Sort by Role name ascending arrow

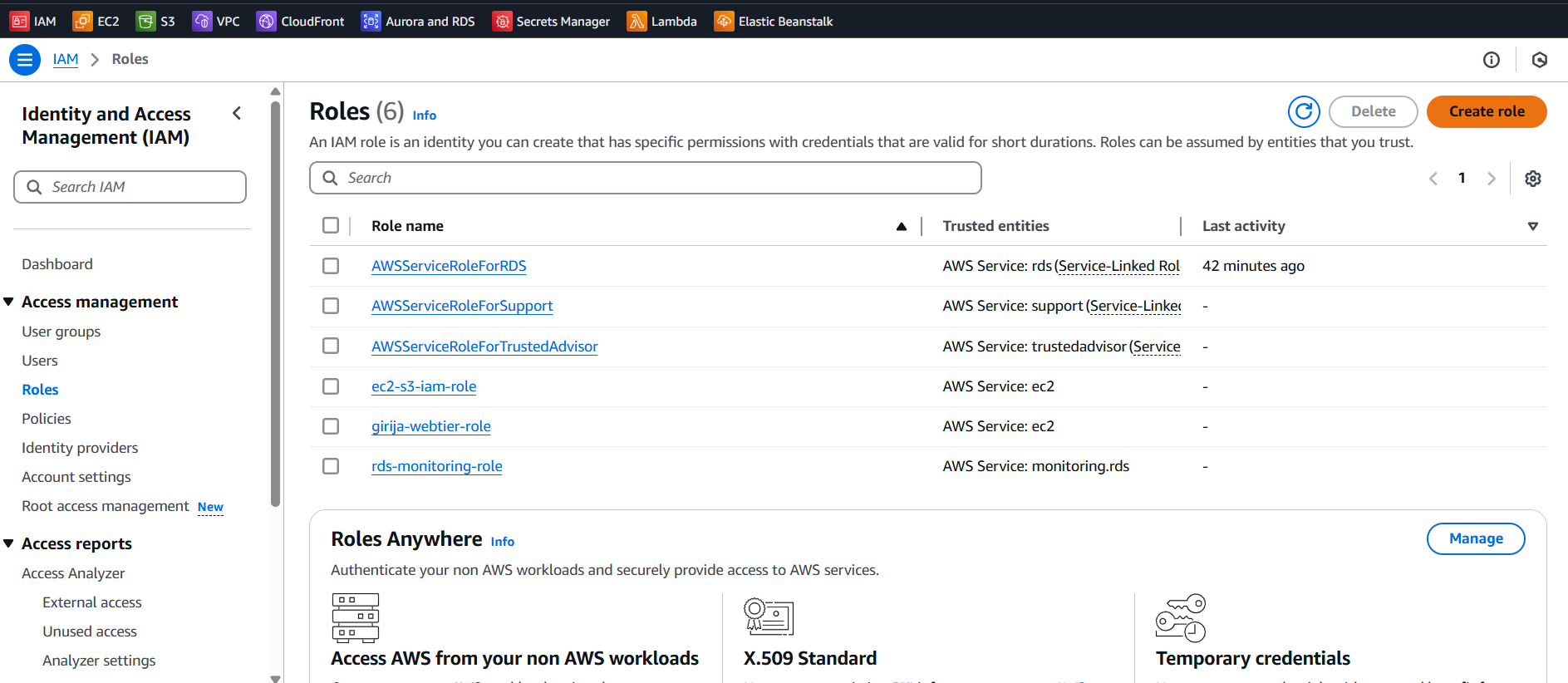(x=902, y=226)
